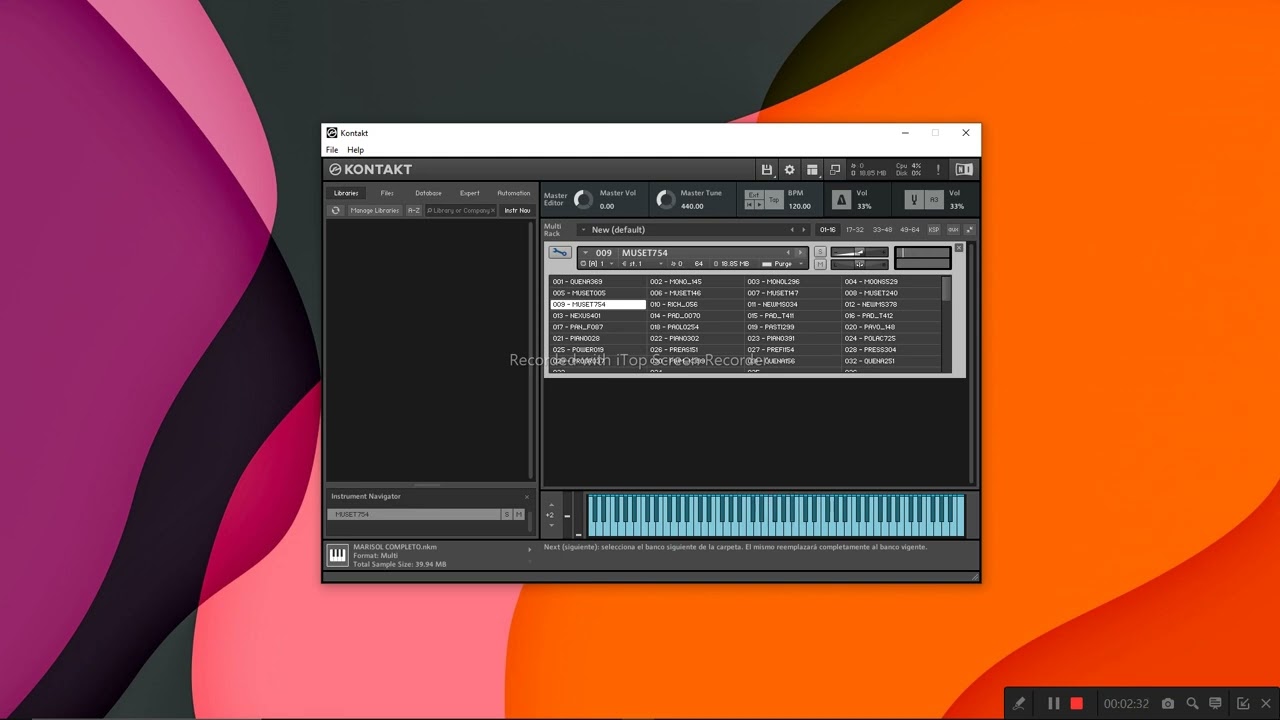
Task: Toggle minimized view icon
Action: pyautogui.click(x=835, y=170)
